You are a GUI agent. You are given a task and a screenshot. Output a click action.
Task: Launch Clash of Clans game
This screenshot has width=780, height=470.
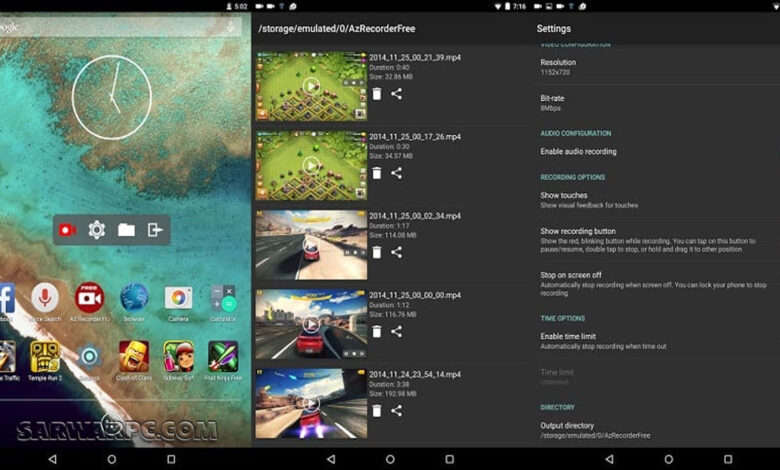click(x=133, y=357)
